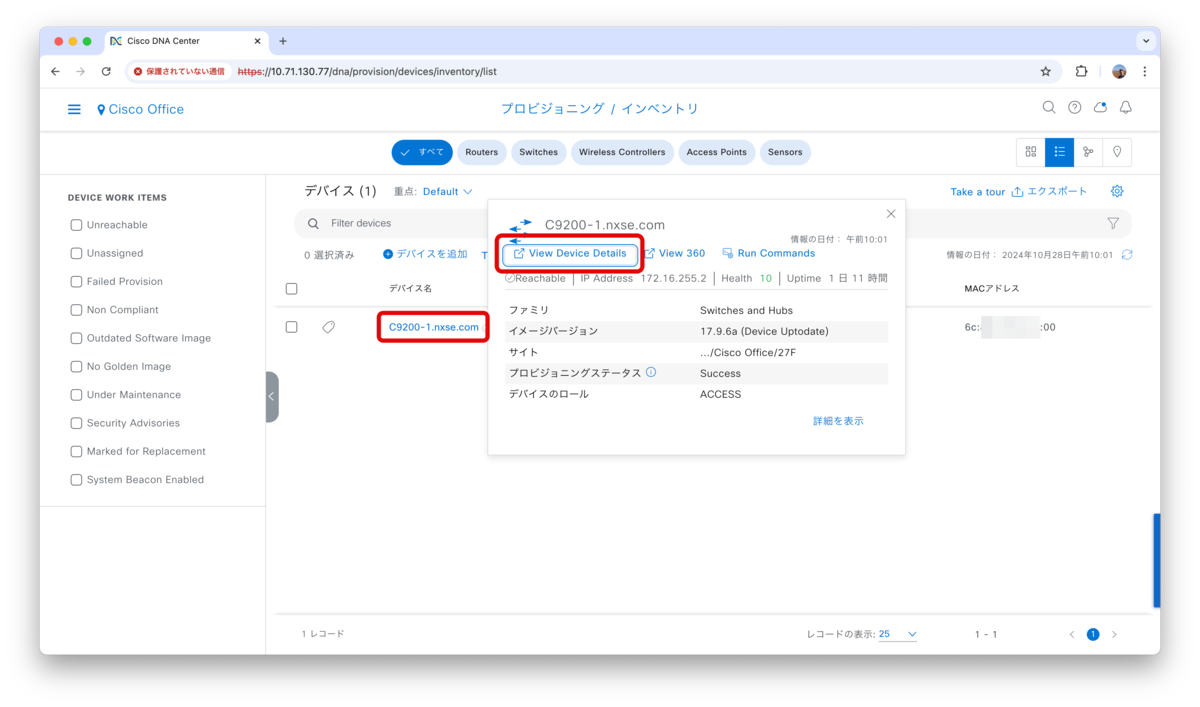Select the Sensors filter tab
Screen dimensions: 1200x707
point(785,152)
